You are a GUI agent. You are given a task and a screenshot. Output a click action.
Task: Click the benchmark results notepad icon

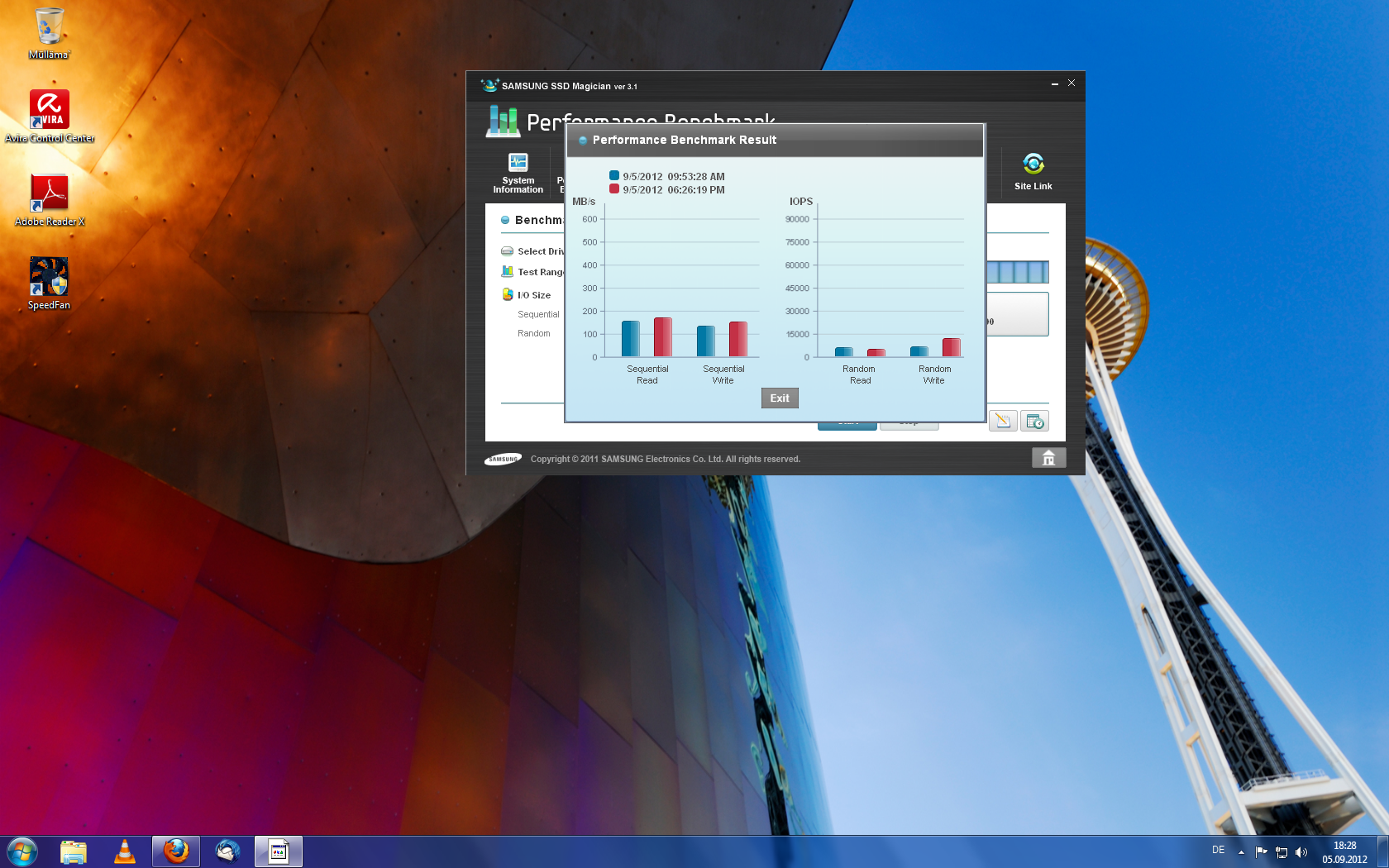(1003, 421)
